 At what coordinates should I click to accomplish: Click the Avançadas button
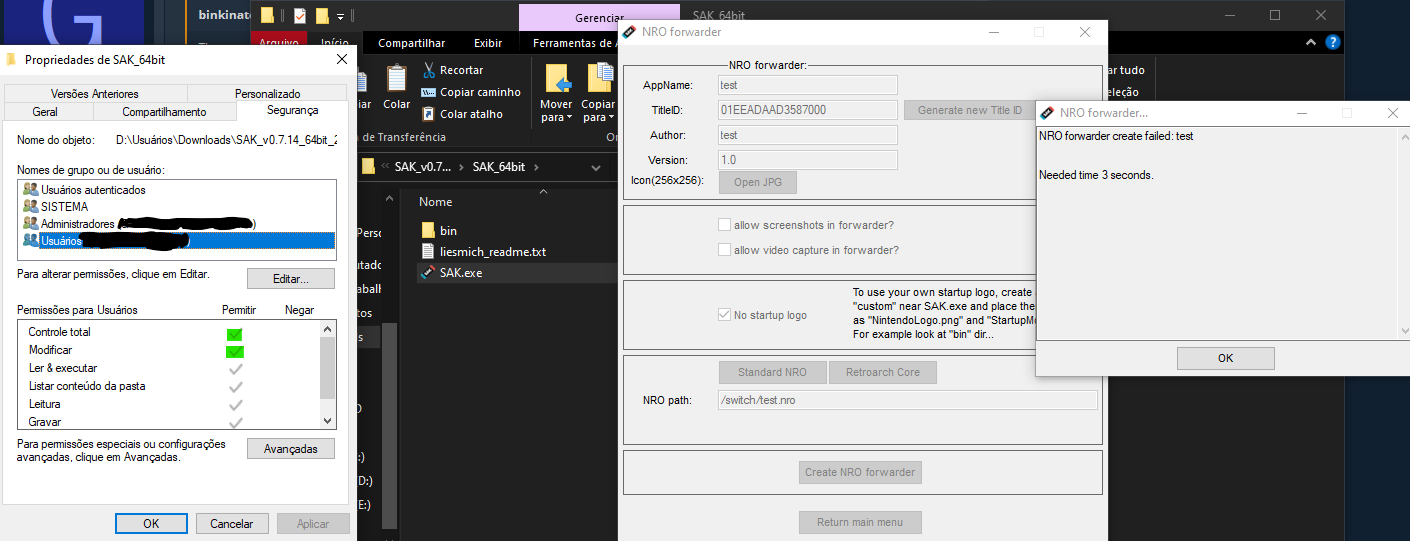291,449
